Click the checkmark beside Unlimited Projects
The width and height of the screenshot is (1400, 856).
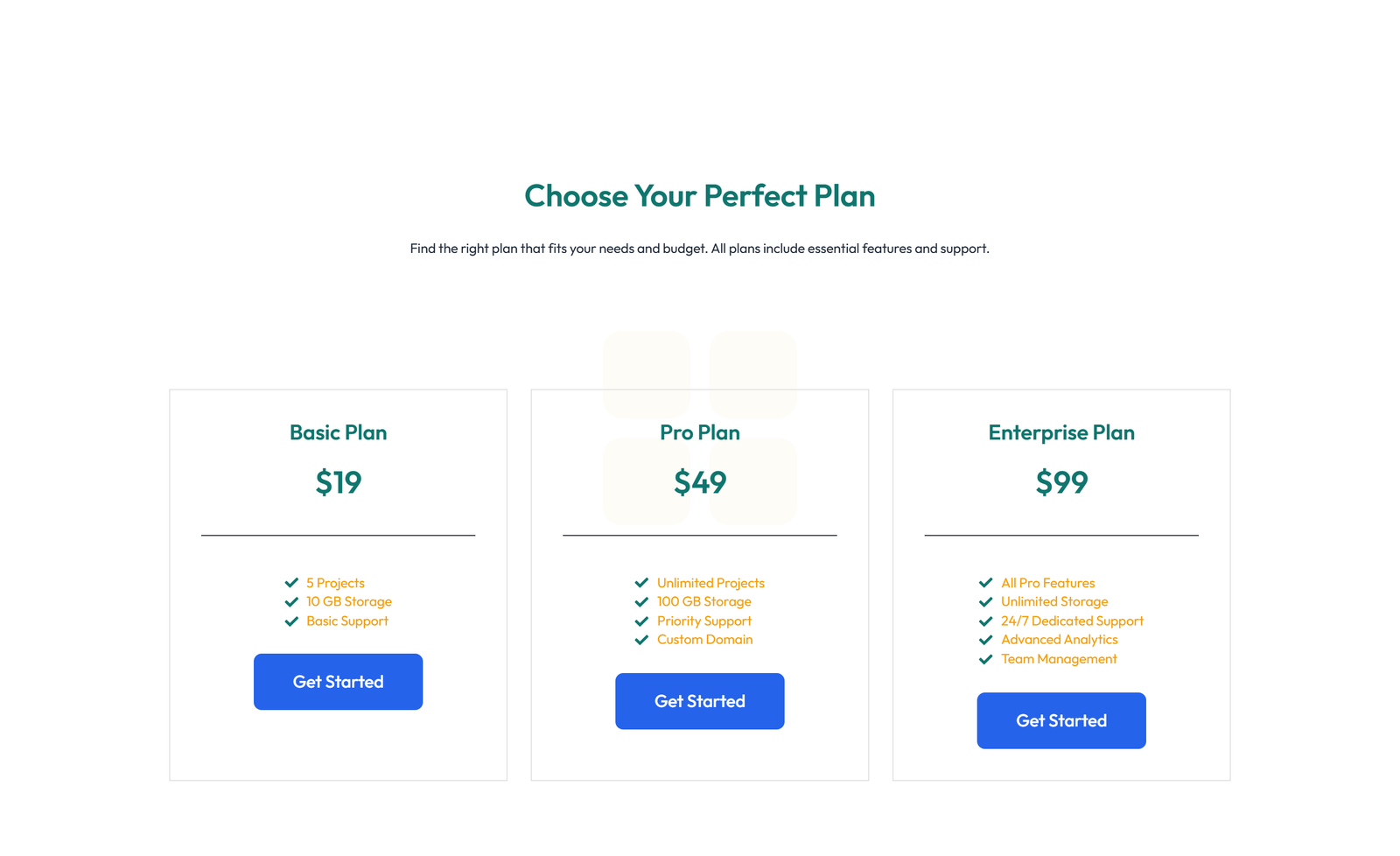pyautogui.click(x=641, y=583)
